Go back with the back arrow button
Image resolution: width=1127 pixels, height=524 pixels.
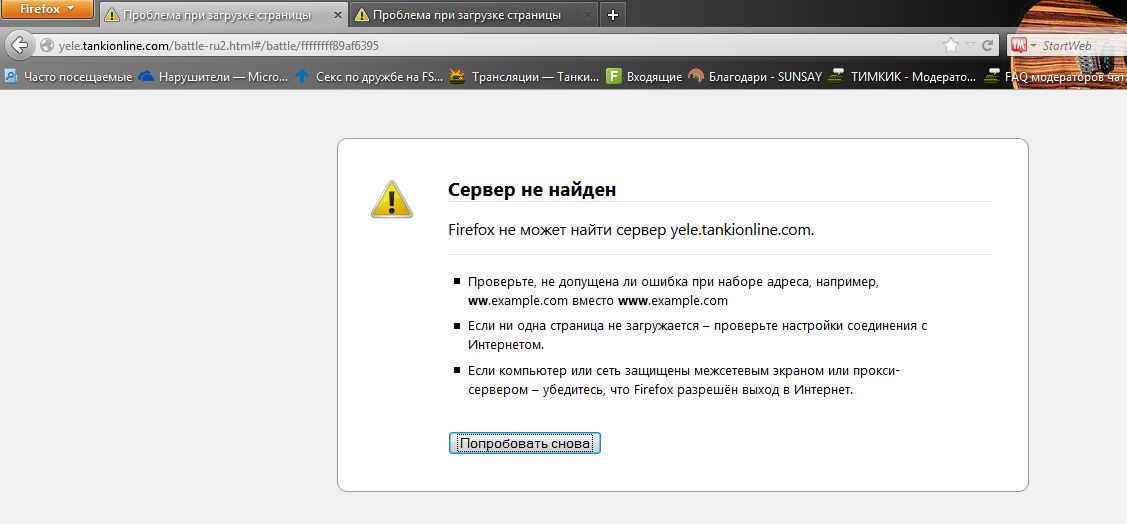click(19, 45)
